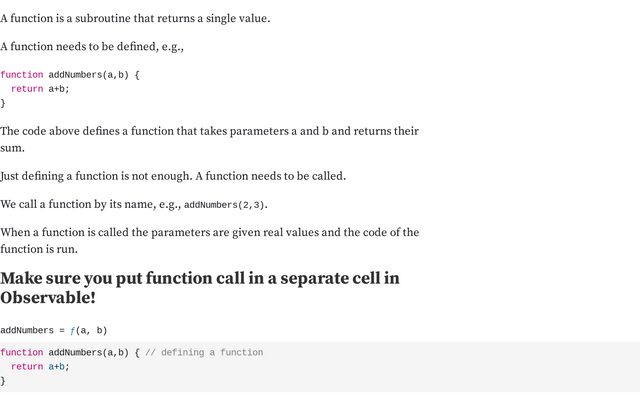Click the paragraph 'The code above defines a function'
The height and width of the screenshot is (400, 640).
209,139
